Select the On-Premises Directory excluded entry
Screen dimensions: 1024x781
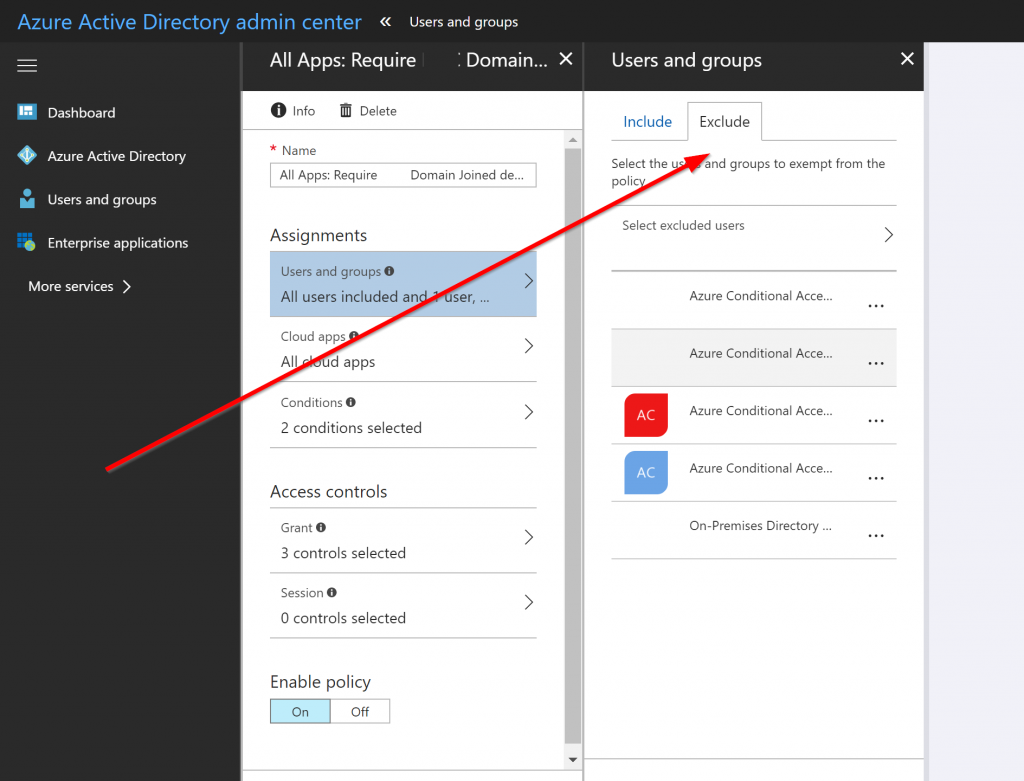coord(754,530)
